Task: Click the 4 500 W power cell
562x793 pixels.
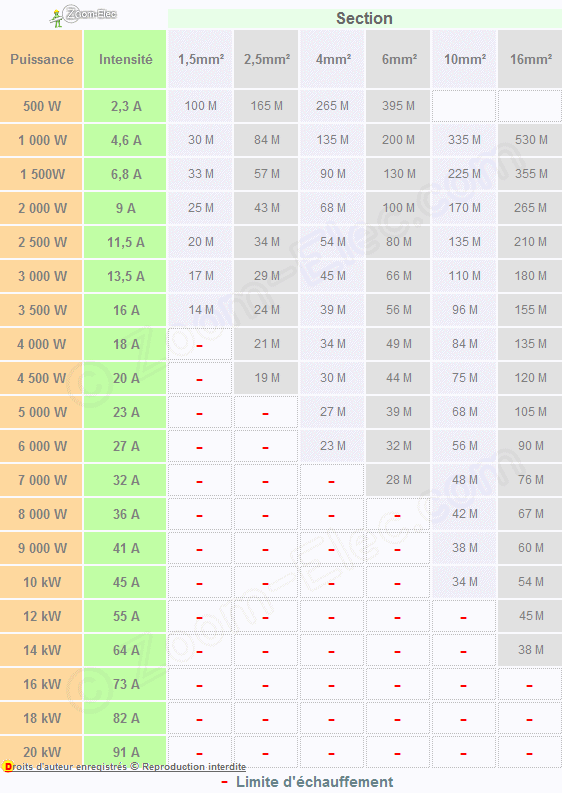Action: point(41,378)
